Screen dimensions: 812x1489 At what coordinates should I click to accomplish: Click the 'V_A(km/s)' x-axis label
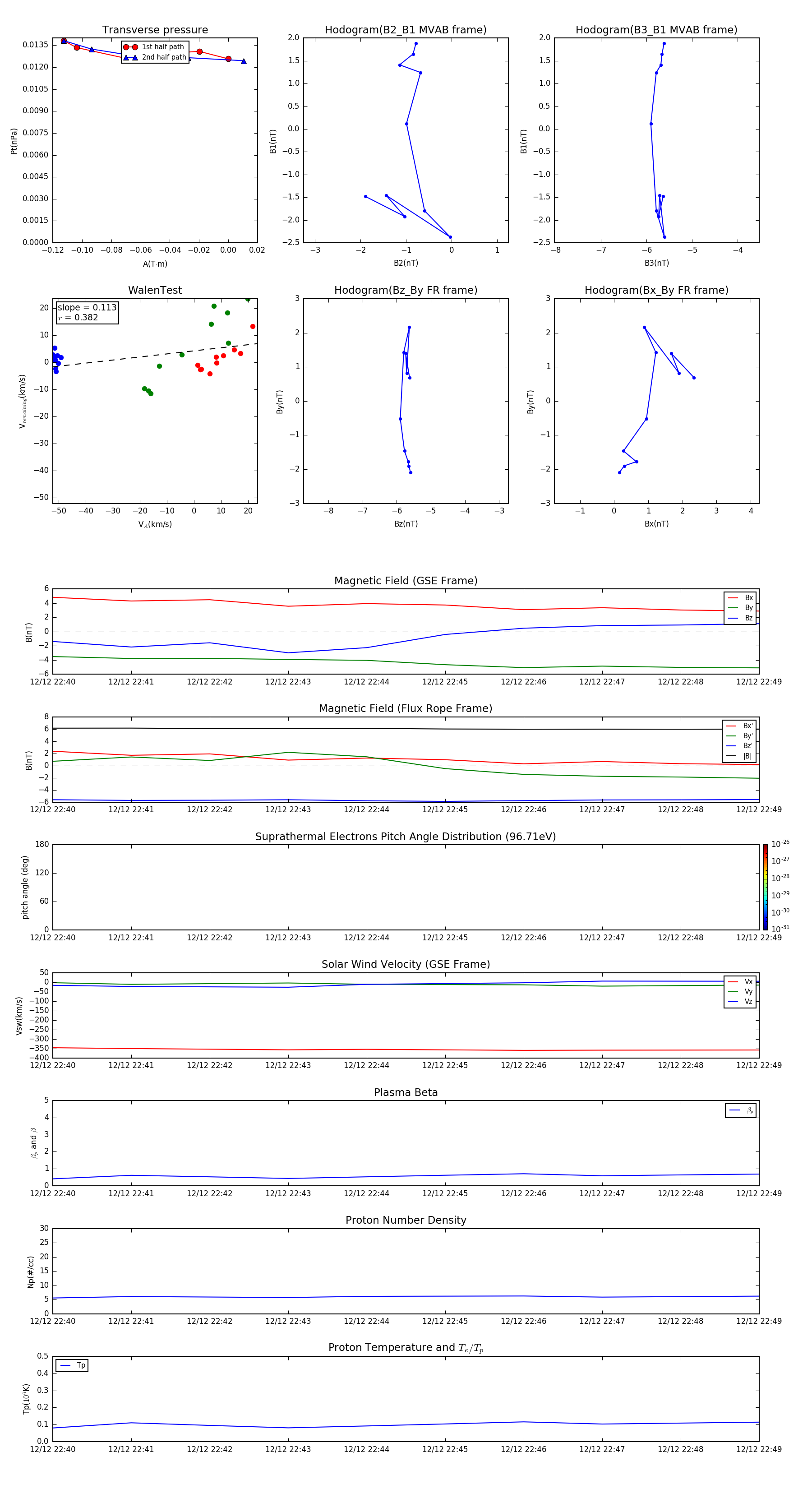click(155, 524)
